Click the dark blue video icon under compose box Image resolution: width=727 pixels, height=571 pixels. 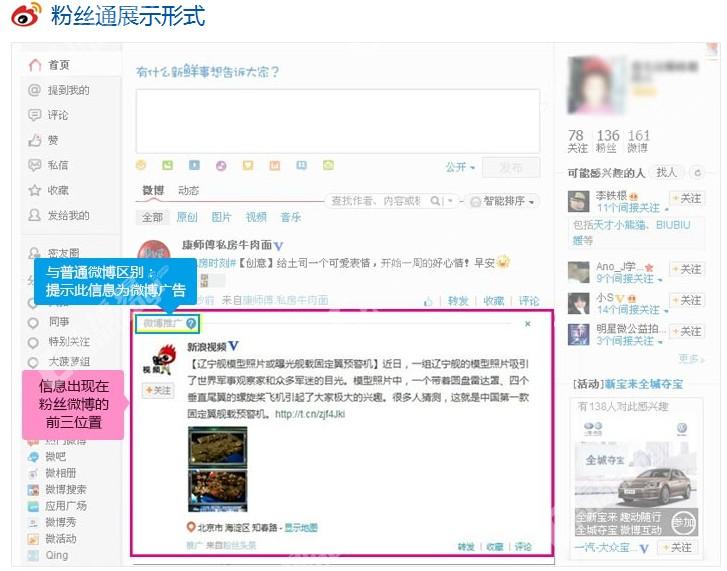194,165
